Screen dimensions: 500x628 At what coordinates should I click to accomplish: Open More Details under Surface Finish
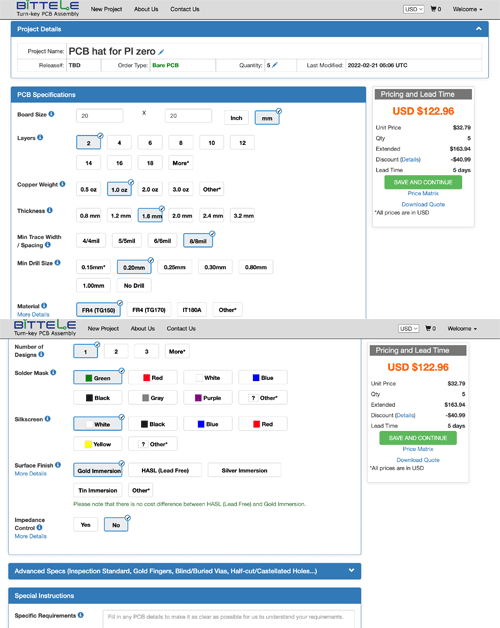pos(30,473)
